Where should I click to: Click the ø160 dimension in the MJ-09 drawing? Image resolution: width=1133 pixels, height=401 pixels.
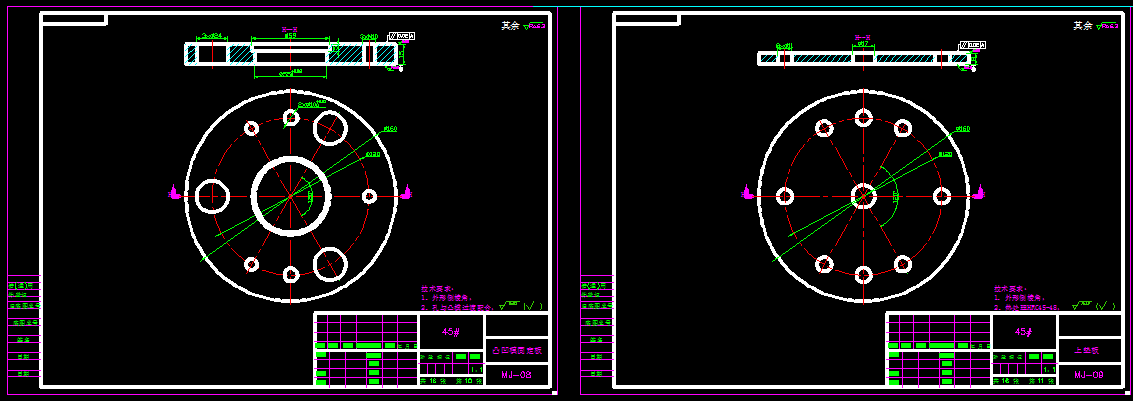962,129
